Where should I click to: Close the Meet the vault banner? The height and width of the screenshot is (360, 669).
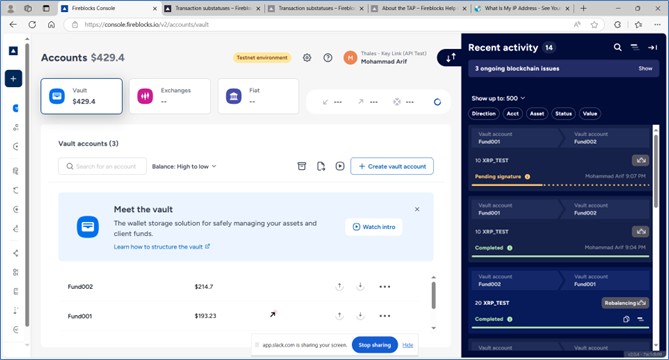click(x=417, y=209)
